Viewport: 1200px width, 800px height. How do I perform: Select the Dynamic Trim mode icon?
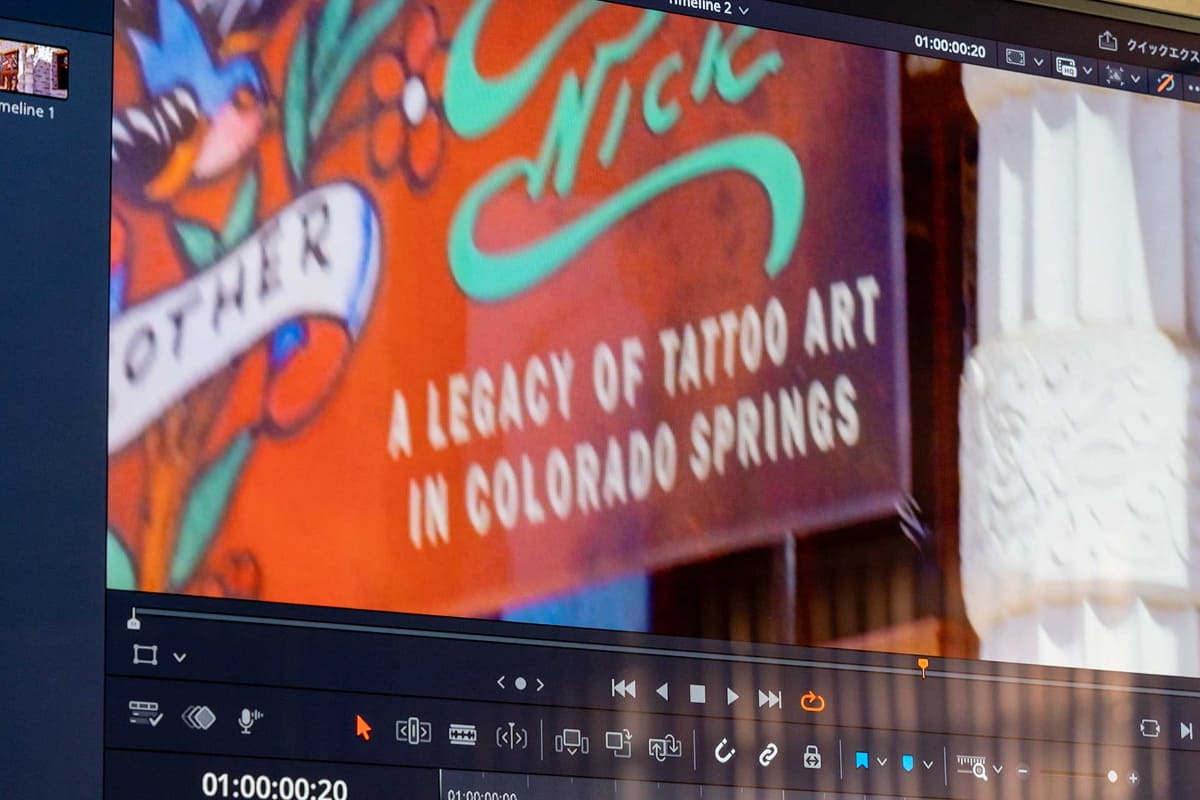(511, 737)
